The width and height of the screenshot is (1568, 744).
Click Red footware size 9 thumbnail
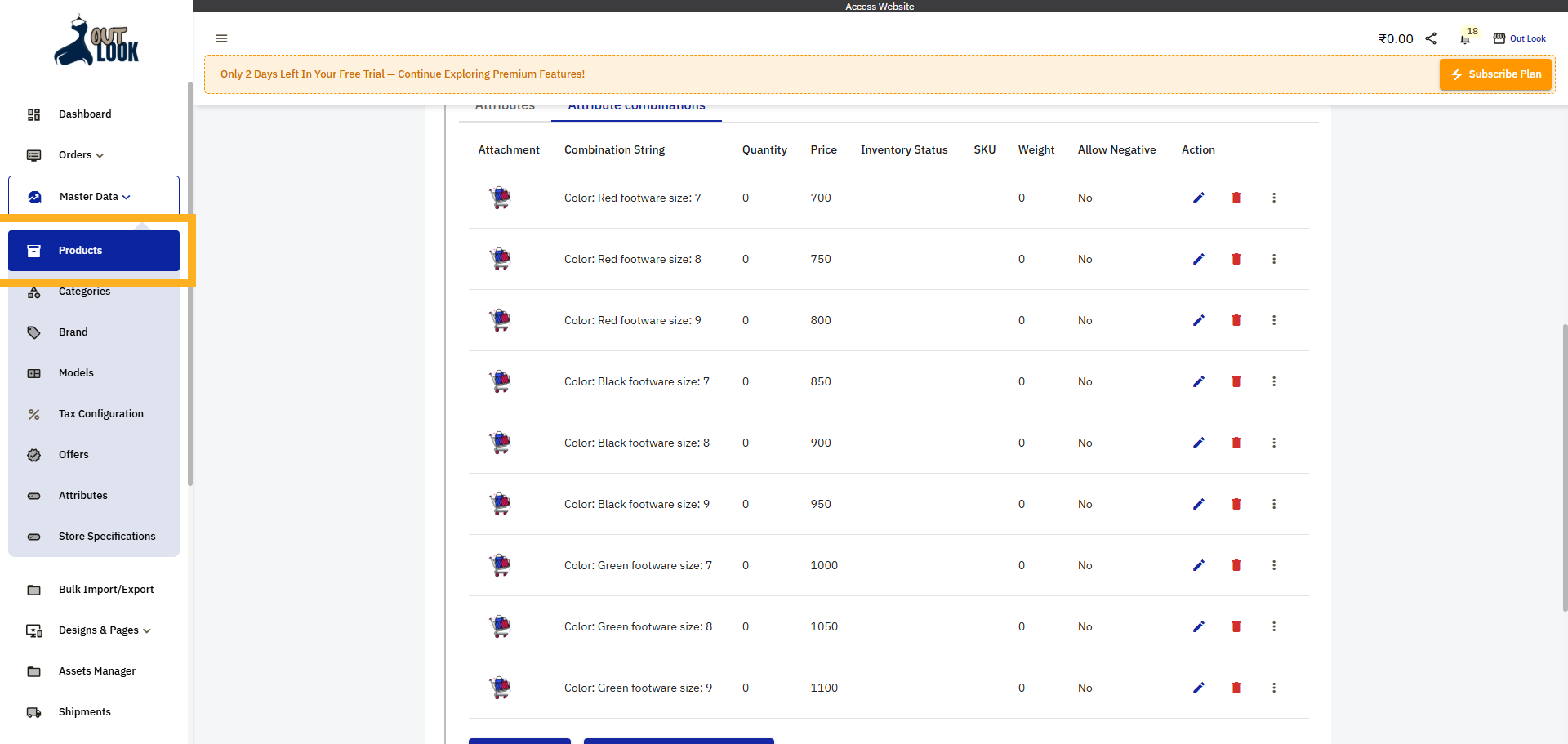coord(500,320)
